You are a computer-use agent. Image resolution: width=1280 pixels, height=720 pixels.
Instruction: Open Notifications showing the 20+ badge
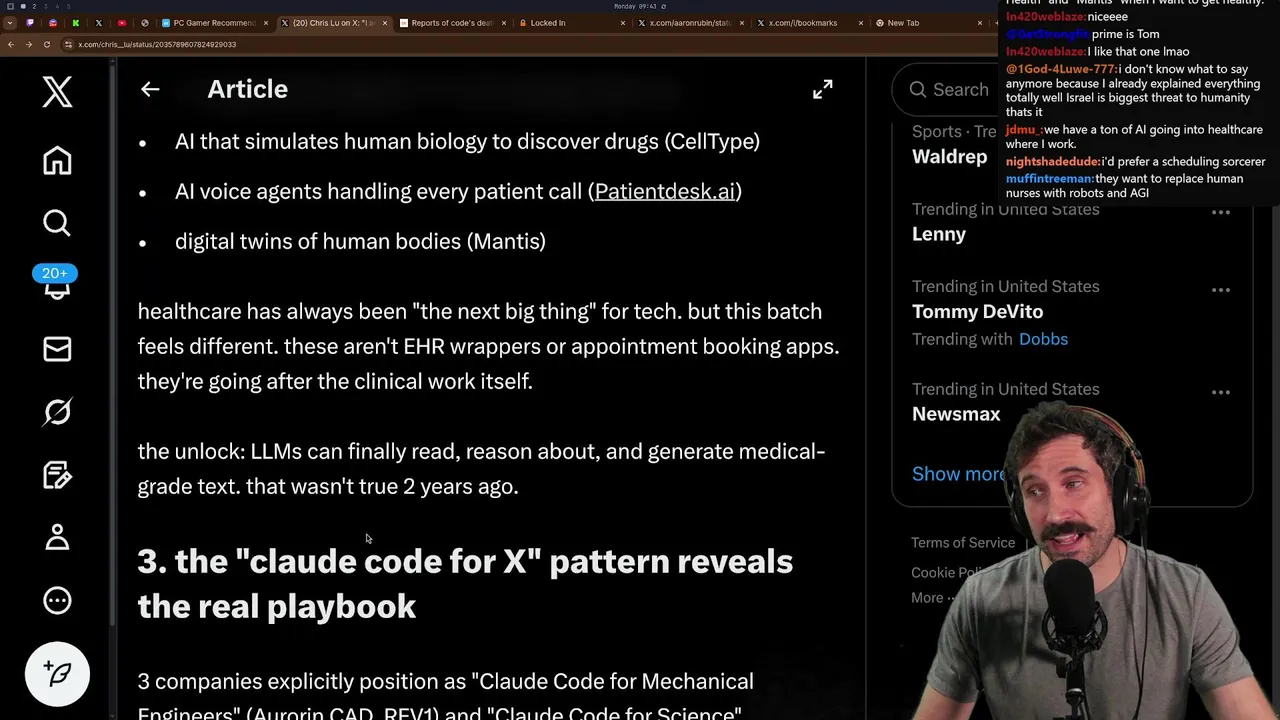tap(56, 283)
